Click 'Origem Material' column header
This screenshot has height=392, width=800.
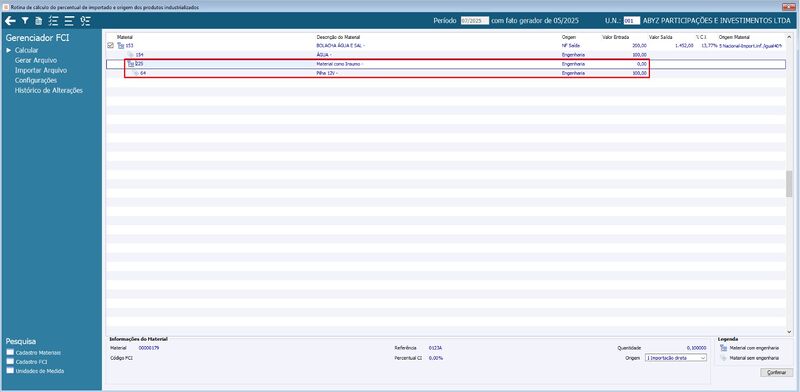[x=735, y=37]
